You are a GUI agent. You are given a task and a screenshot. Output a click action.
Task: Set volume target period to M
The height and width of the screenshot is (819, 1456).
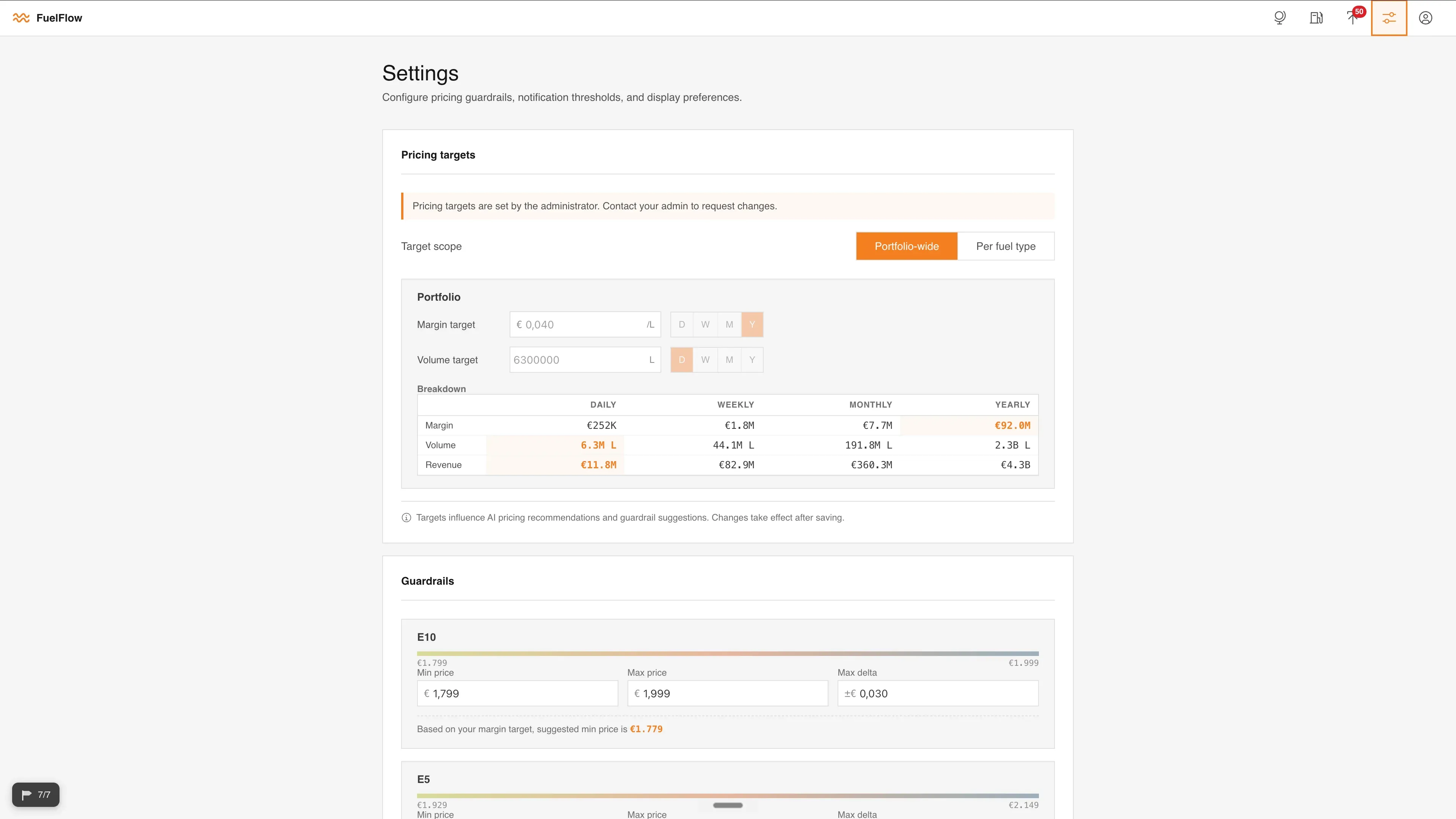point(729,360)
